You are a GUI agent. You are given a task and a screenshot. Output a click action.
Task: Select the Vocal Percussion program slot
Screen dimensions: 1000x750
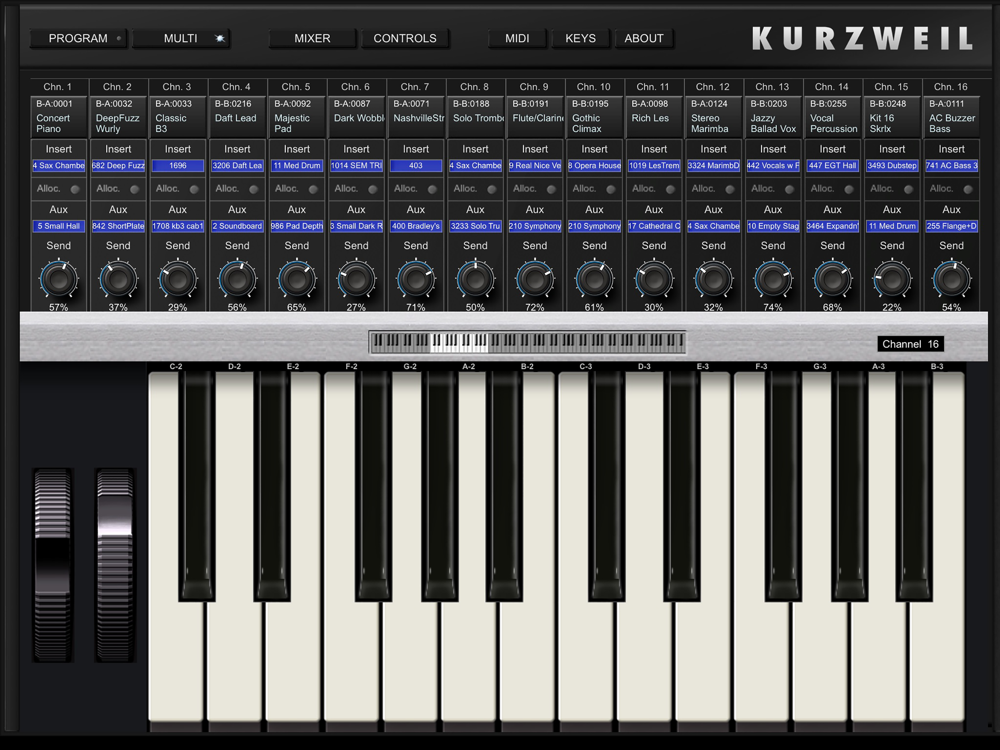click(832, 117)
